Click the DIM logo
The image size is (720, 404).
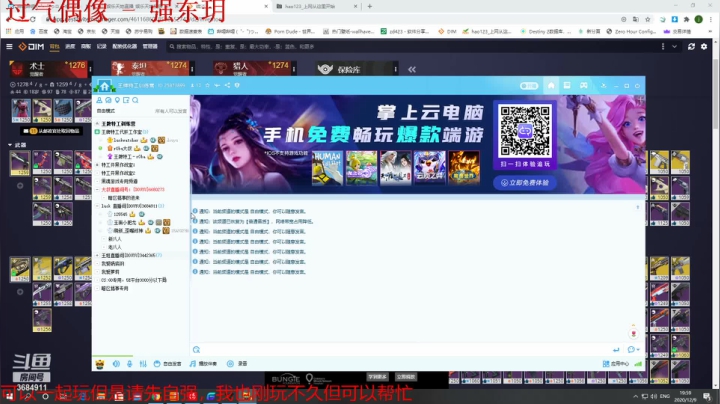pyautogui.click(x=31, y=46)
